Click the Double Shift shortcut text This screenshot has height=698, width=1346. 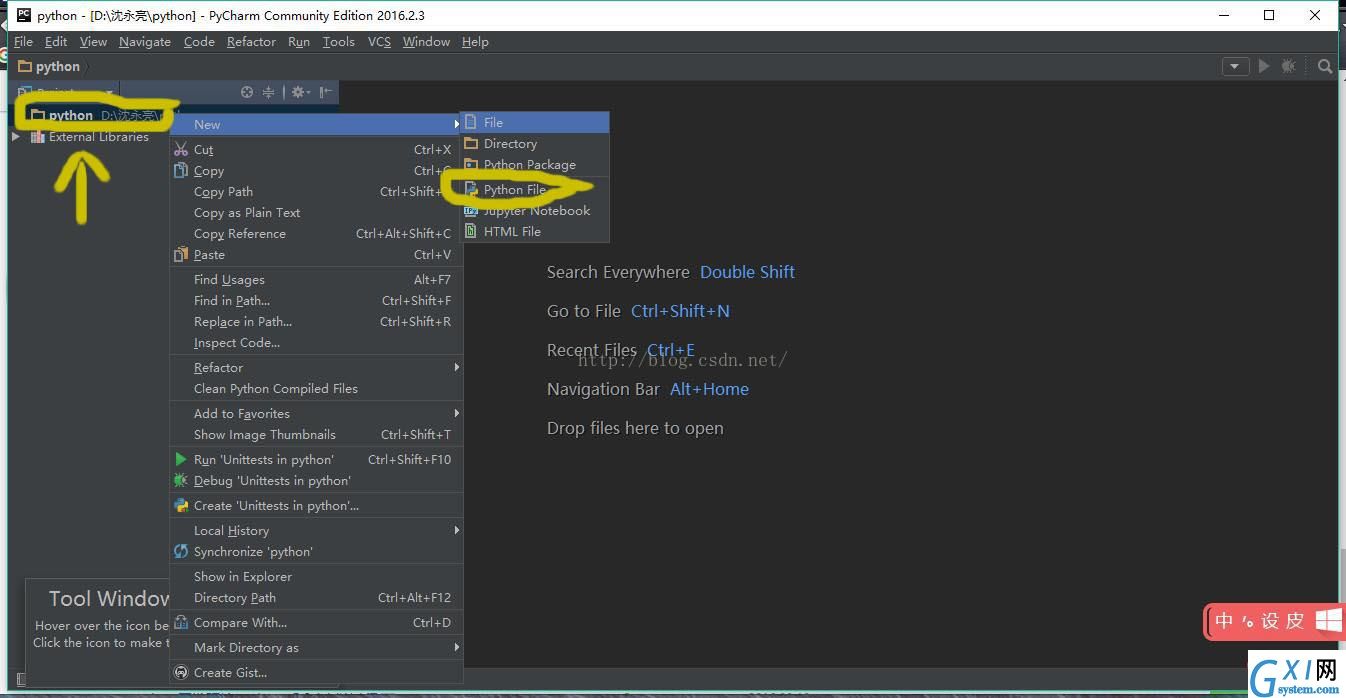point(747,272)
